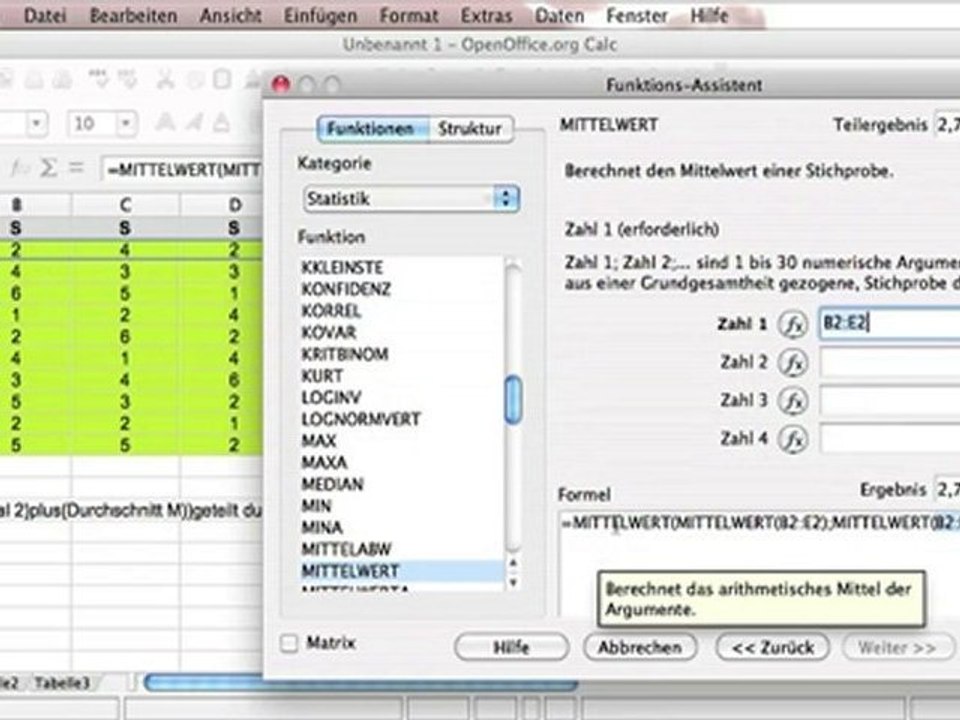Open the Daten menu
Viewport: 960px width, 720px height.
tap(559, 15)
